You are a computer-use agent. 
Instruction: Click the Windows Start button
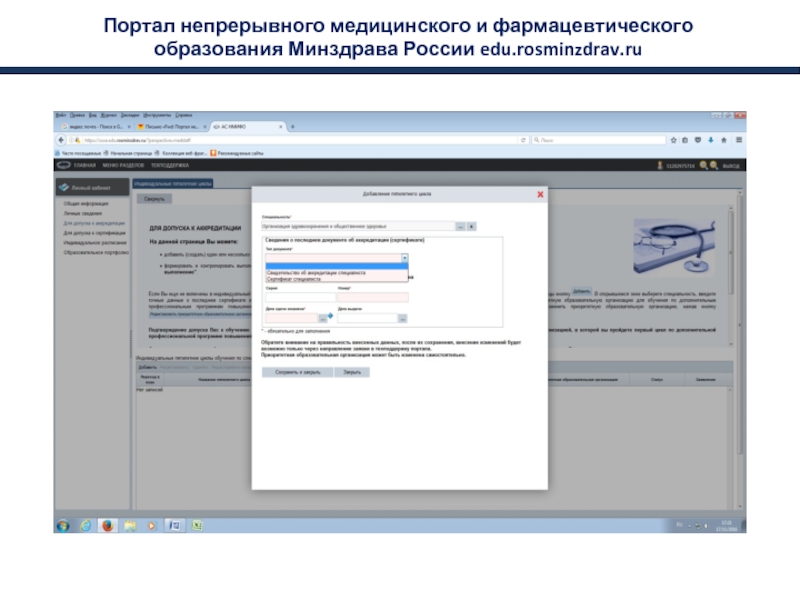[62, 526]
